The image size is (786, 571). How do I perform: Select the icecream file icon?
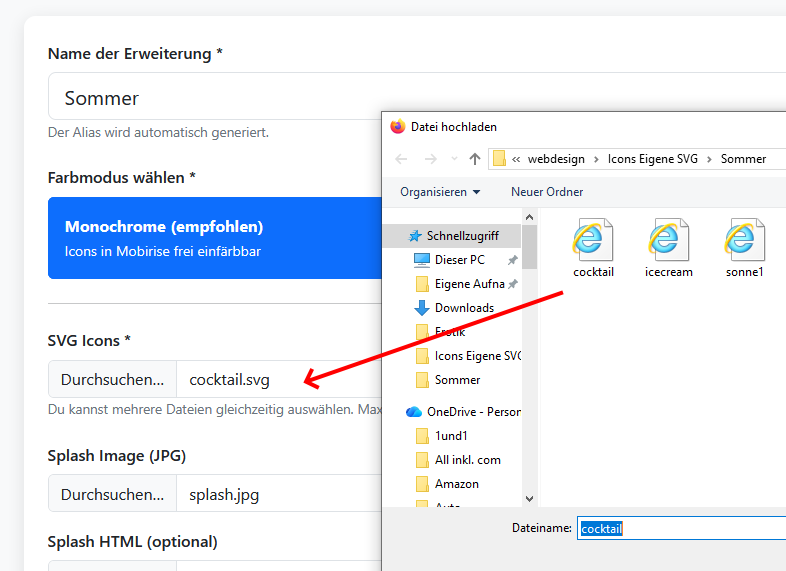click(668, 241)
